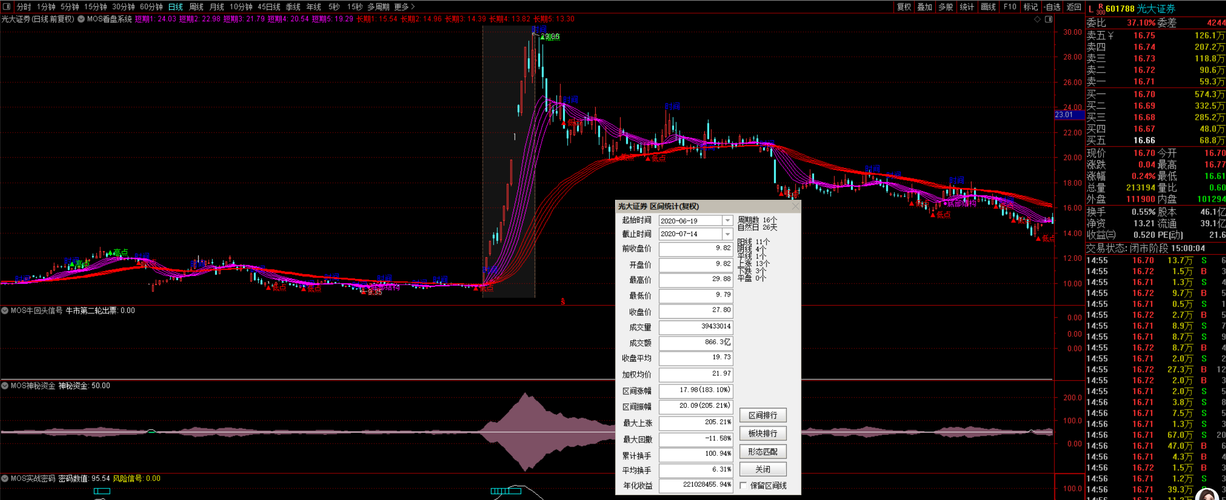Open the 多周期 multi-period view
Screen dimensions: 1226x500
tap(378, 6)
